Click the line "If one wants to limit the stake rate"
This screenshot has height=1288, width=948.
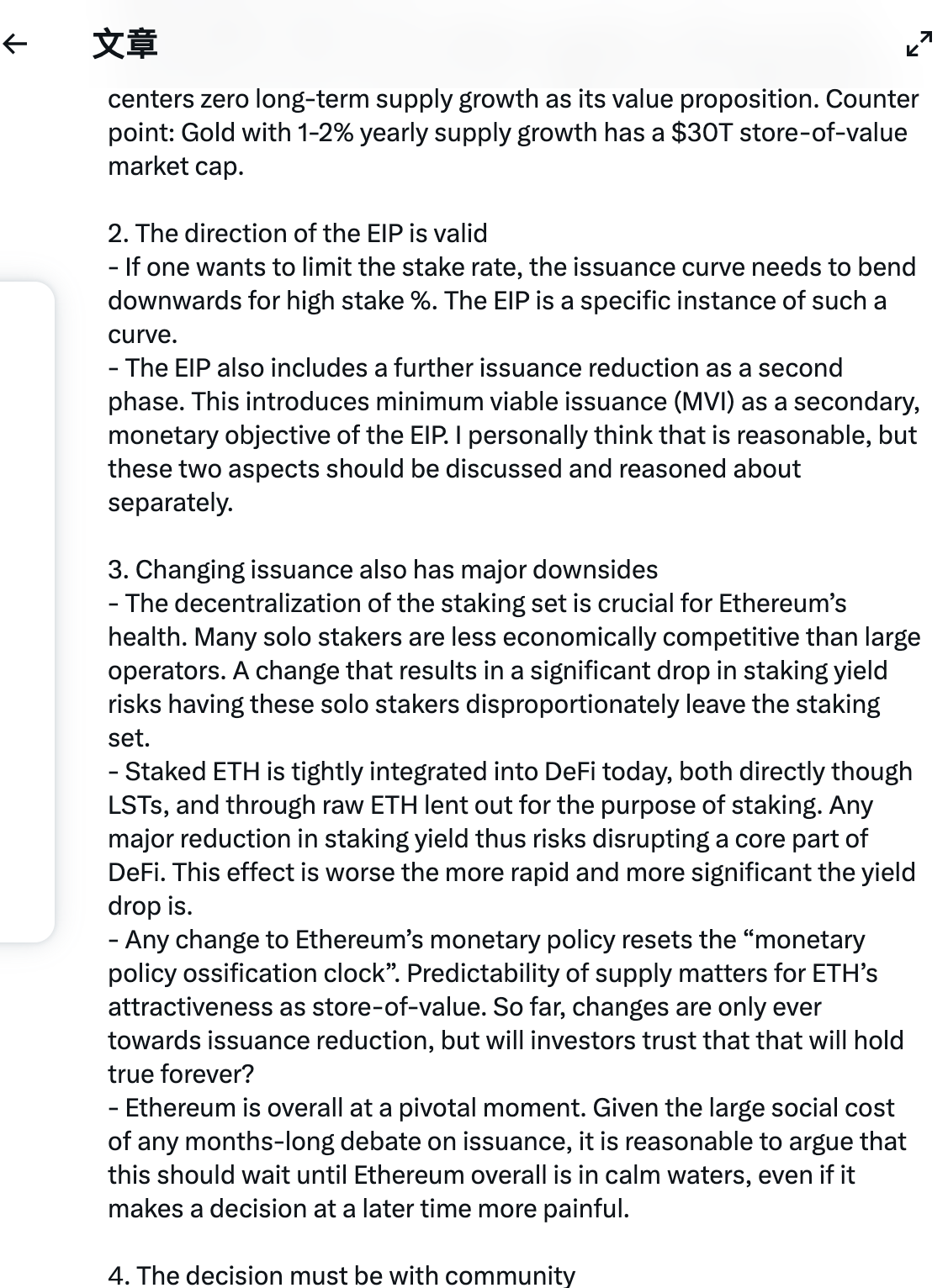(x=511, y=267)
